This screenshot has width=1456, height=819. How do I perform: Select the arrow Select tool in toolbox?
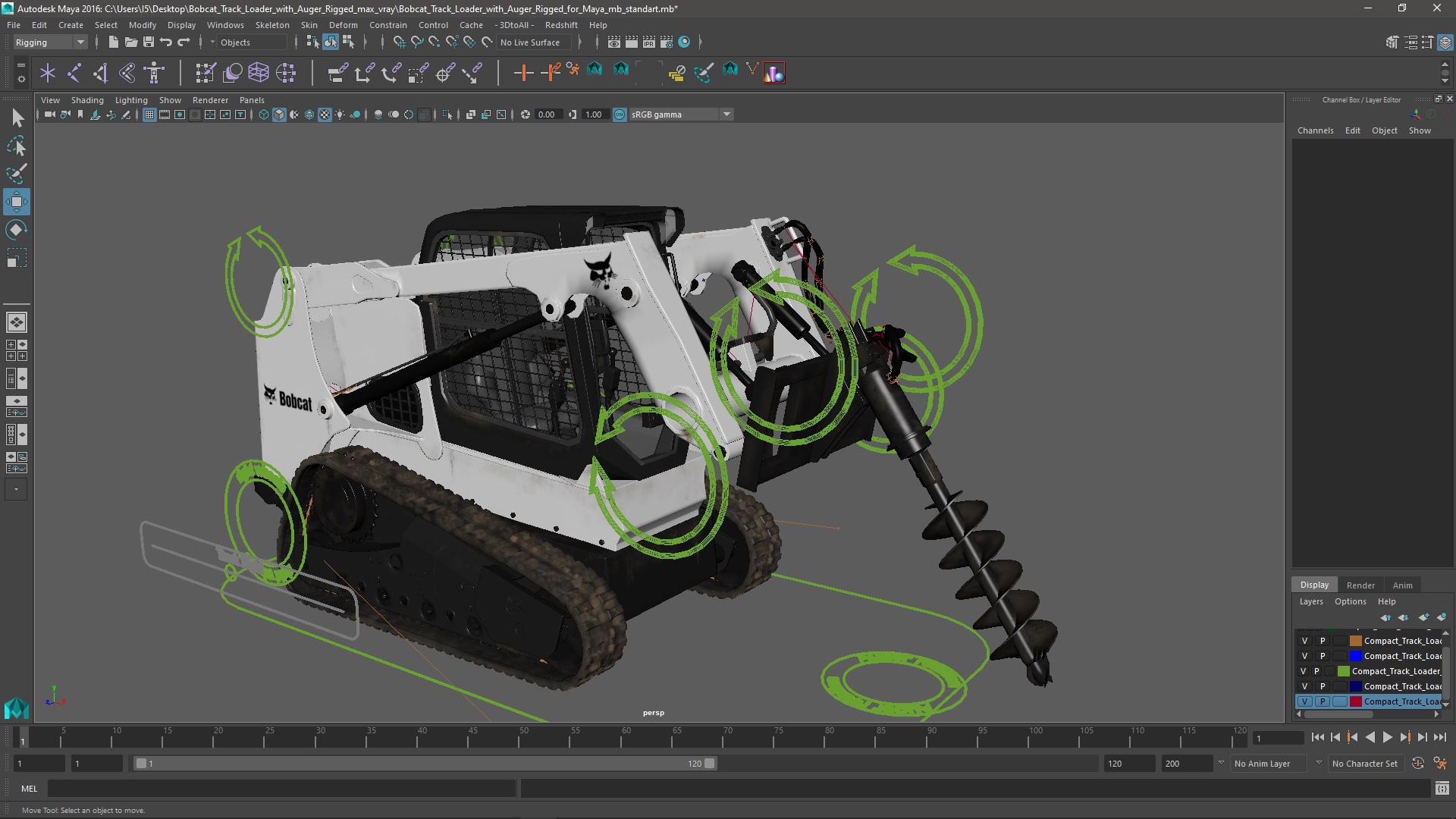(17, 118)
